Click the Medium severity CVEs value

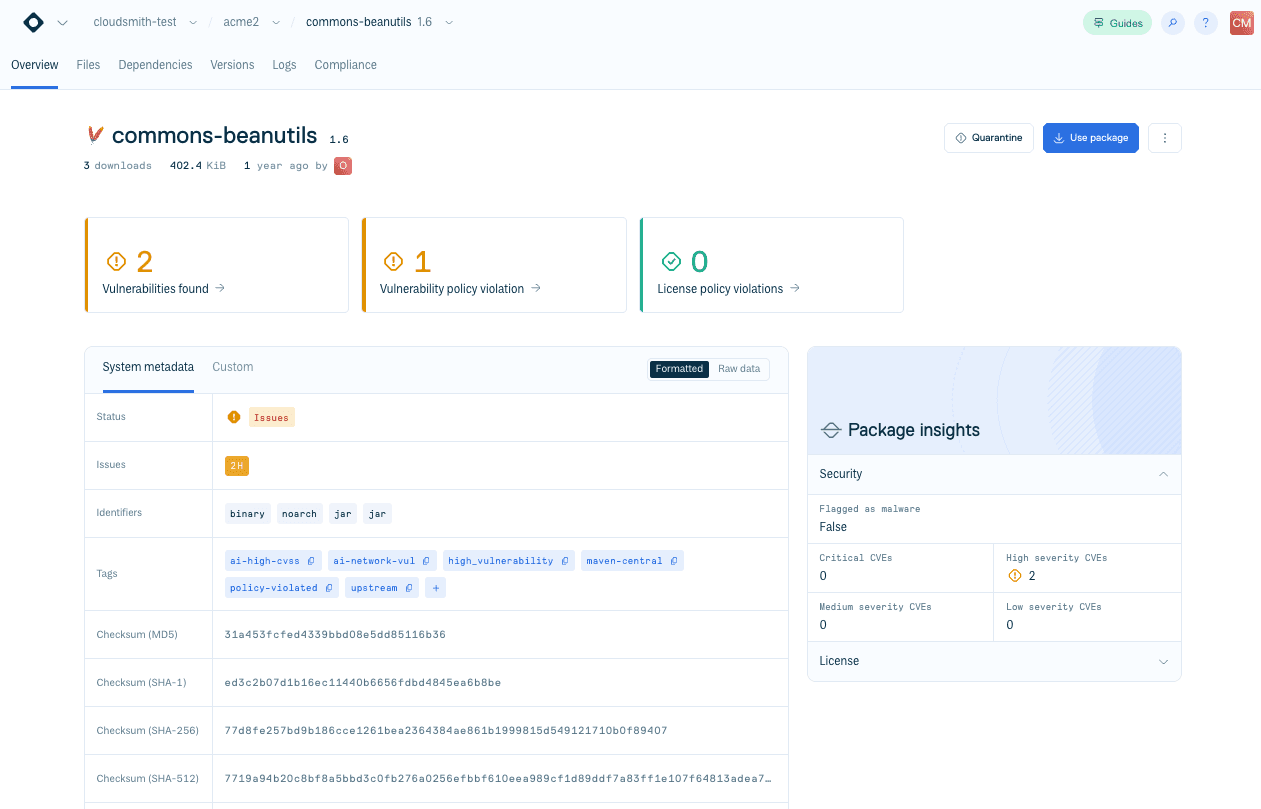[823, 625]
